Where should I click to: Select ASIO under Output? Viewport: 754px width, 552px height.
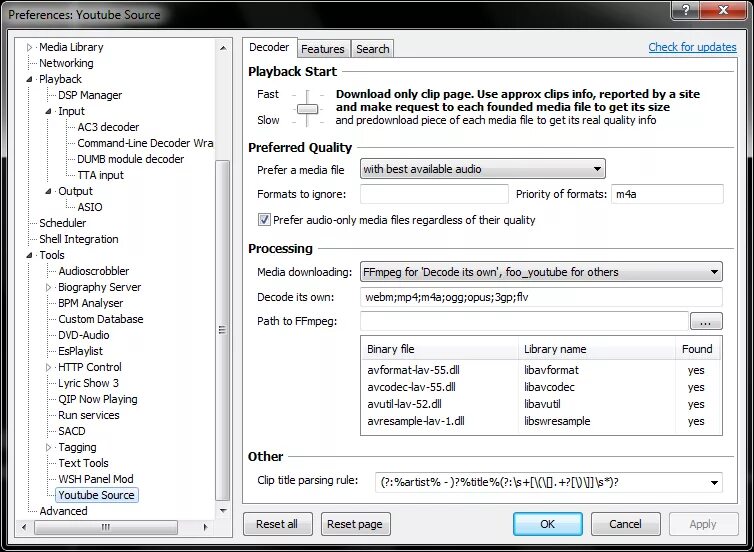tap(90, 207)
